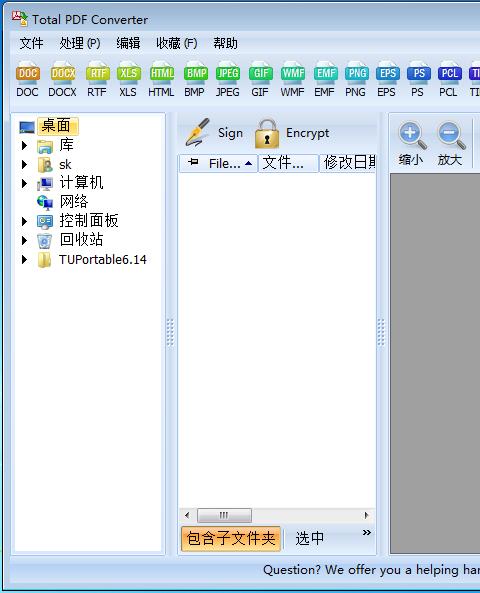The height and width of the screenshot is (593, 480).
Task: Open the 帮助 menu
Action: pyautogui.click(x=225, y=43)
